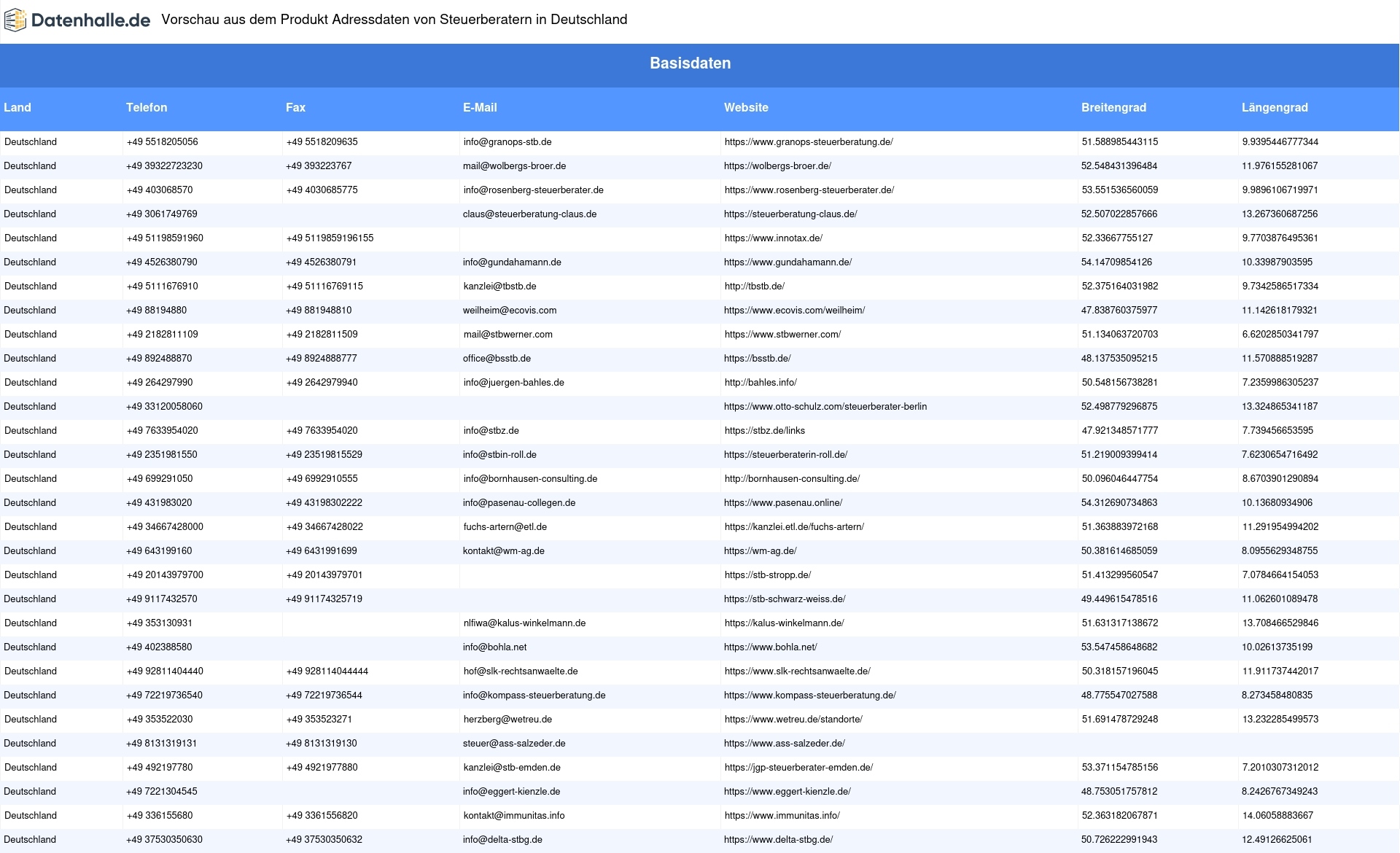Open https://kalus-winkelmann.de/ cell

785,623
